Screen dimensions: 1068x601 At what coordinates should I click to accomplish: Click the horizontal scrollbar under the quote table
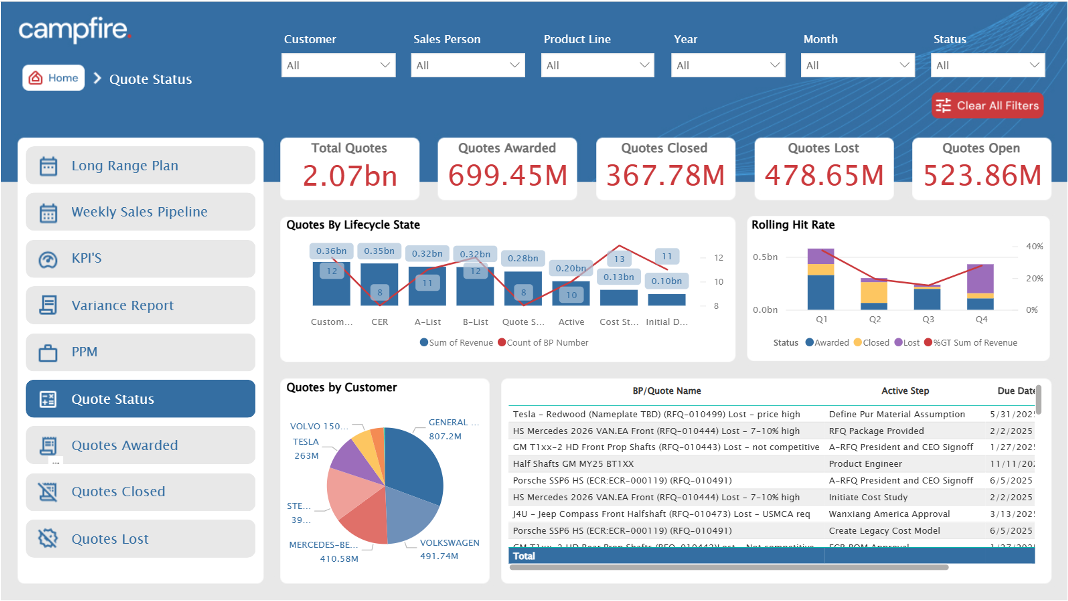[728, 567]
